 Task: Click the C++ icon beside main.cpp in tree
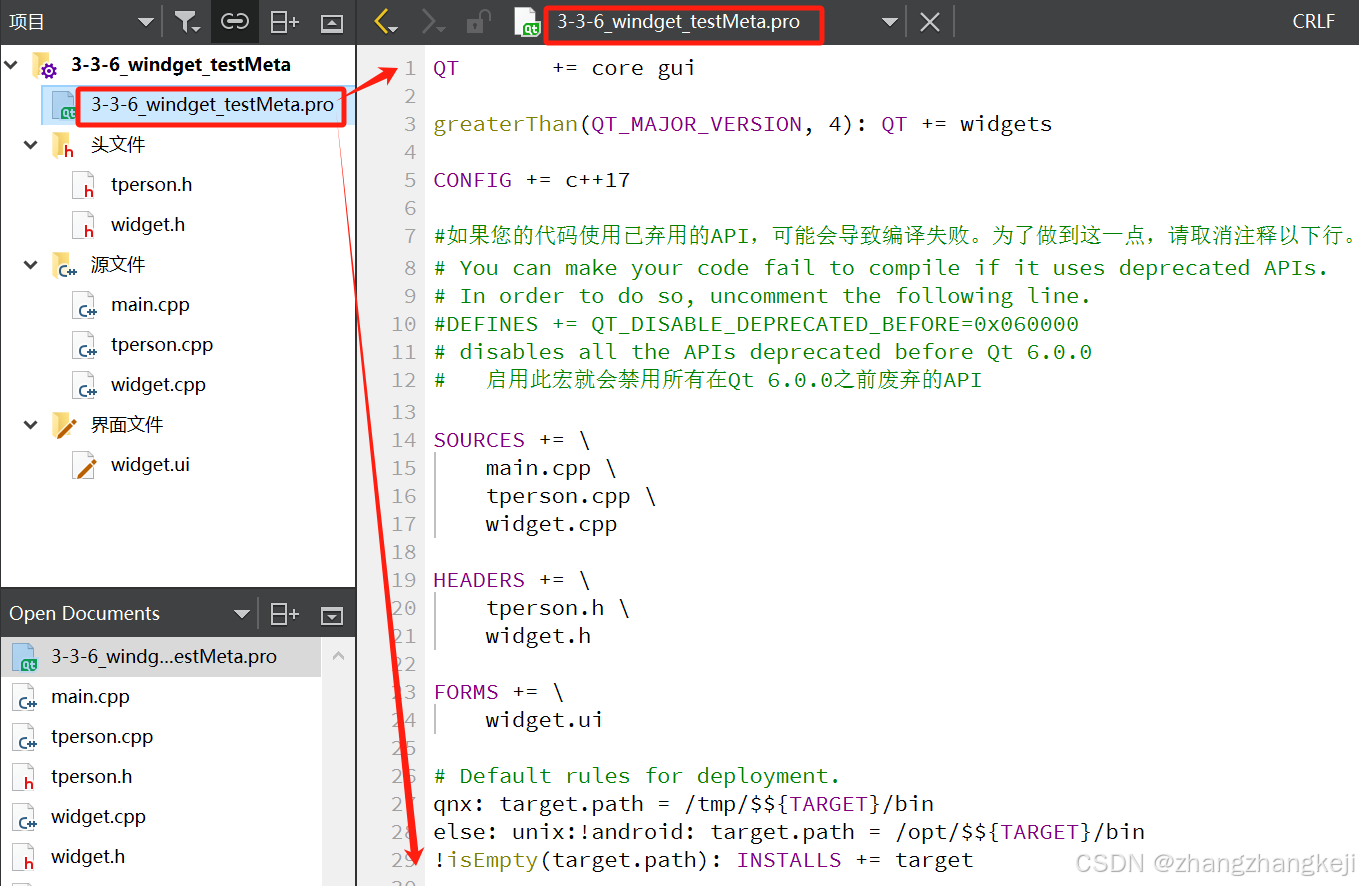[85, 306]
